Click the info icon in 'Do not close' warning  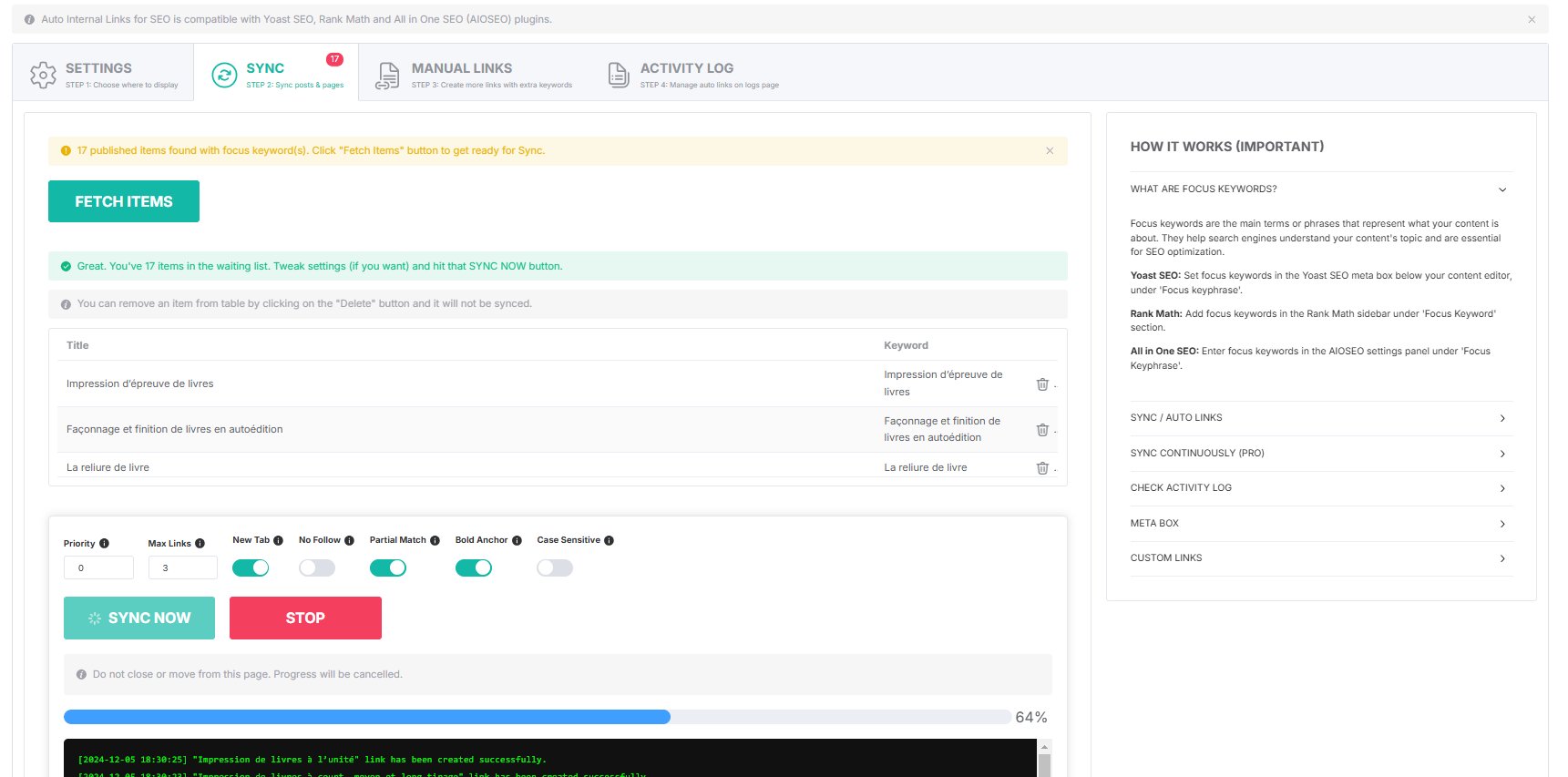tap(81, 675)
